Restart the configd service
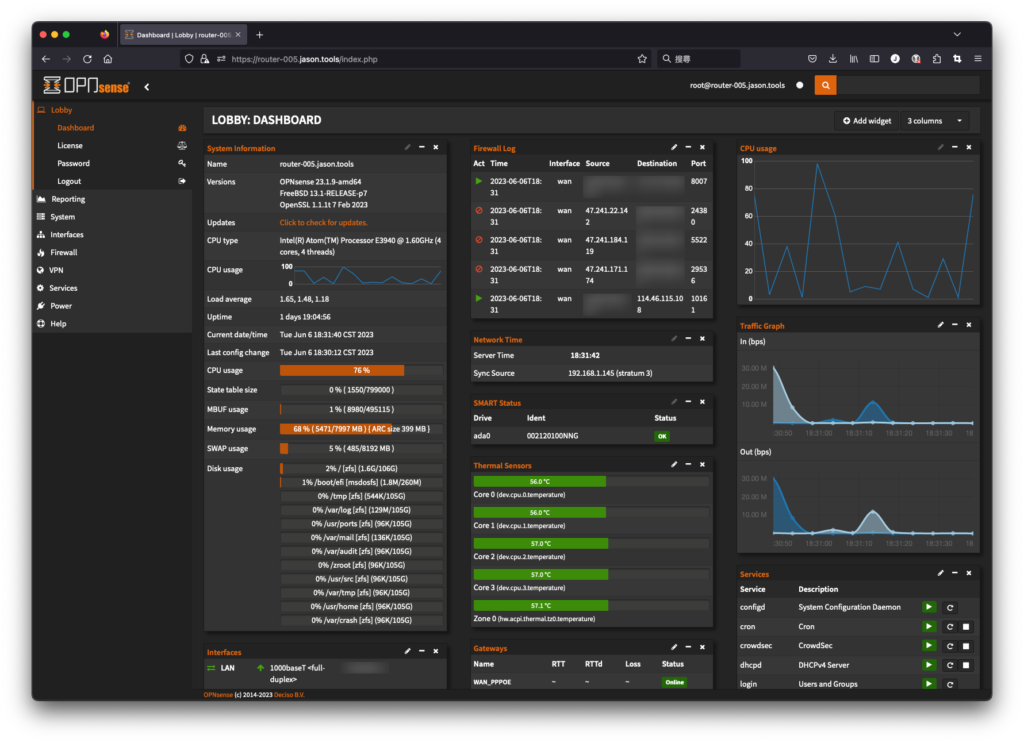Viewport: 1024px width, 743px height. click(950, 608)
